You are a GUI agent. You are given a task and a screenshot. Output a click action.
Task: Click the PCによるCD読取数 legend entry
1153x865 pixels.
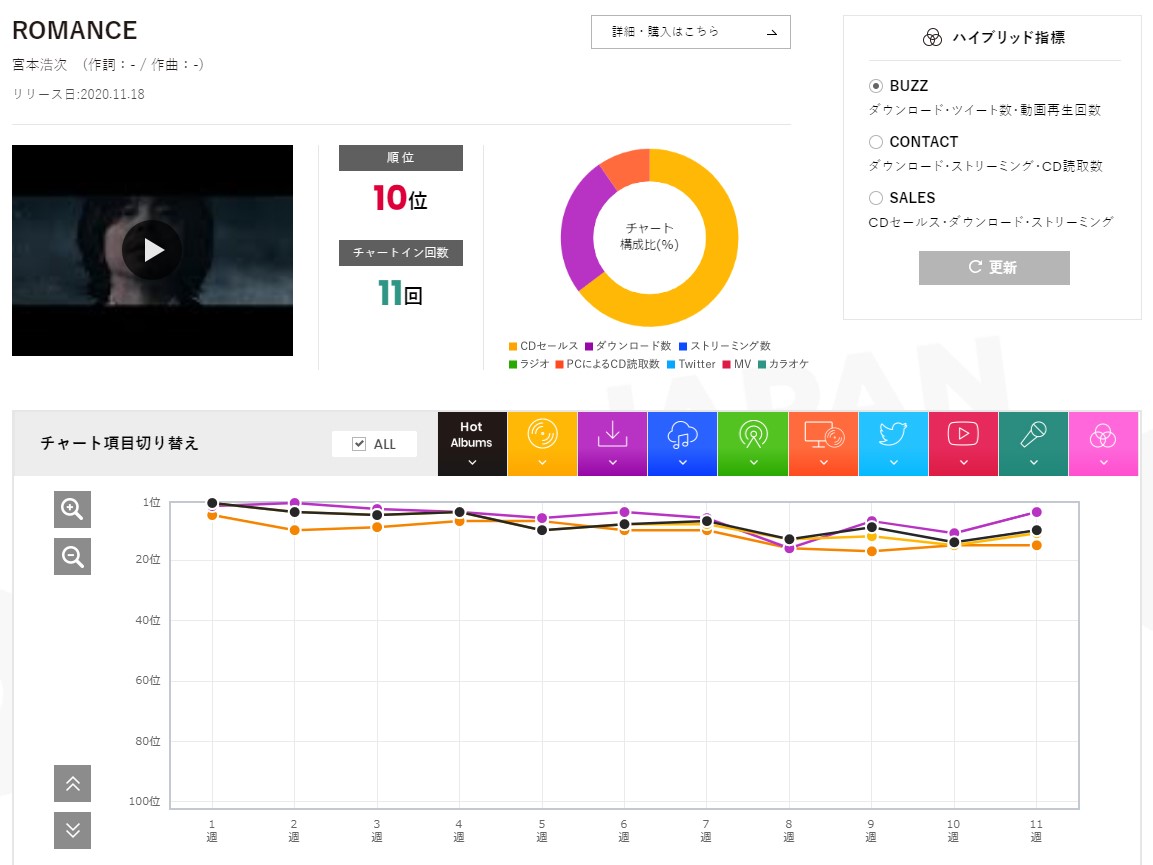tap(607, 364)
